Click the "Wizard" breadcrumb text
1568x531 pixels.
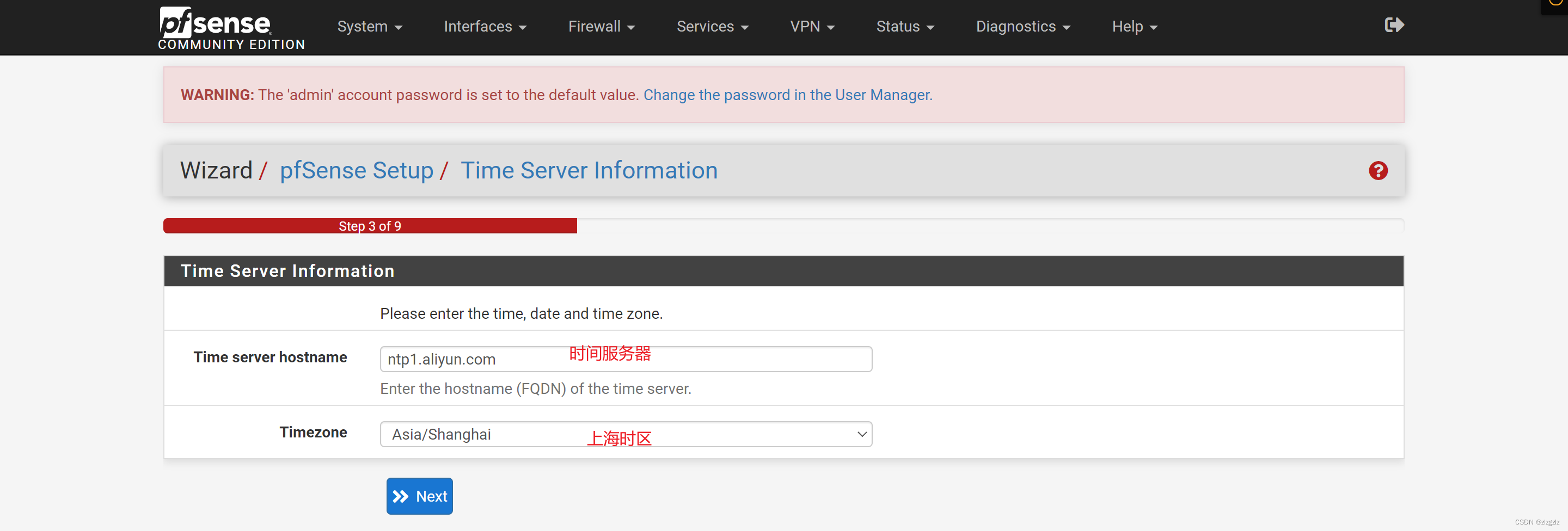point(216,171)
